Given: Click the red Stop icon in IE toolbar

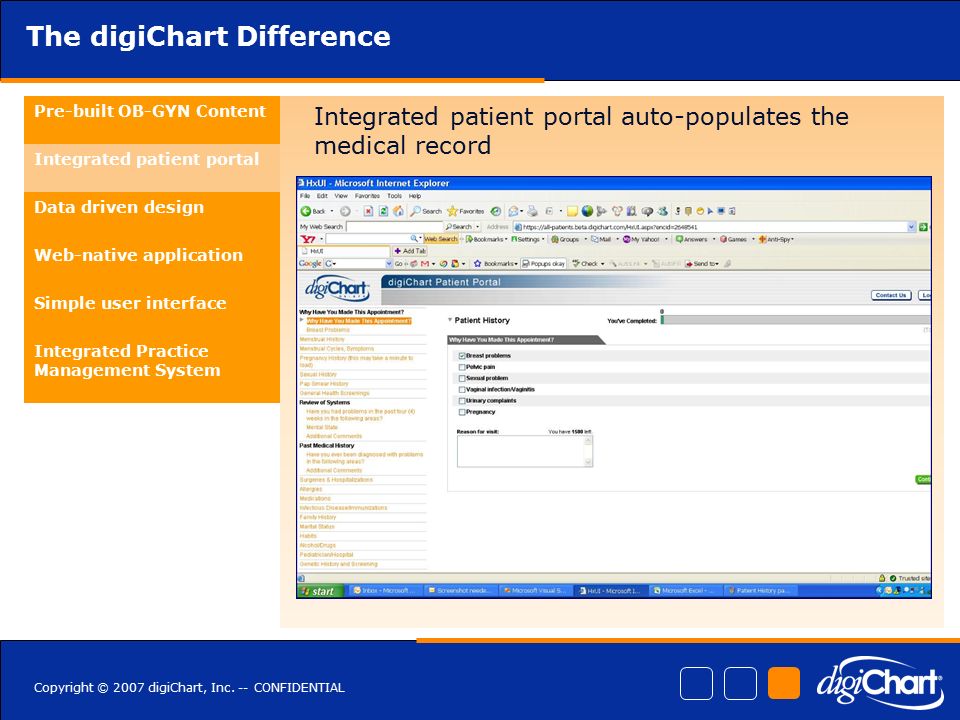Looking at the screenshot, I should [x=368, y=211].
